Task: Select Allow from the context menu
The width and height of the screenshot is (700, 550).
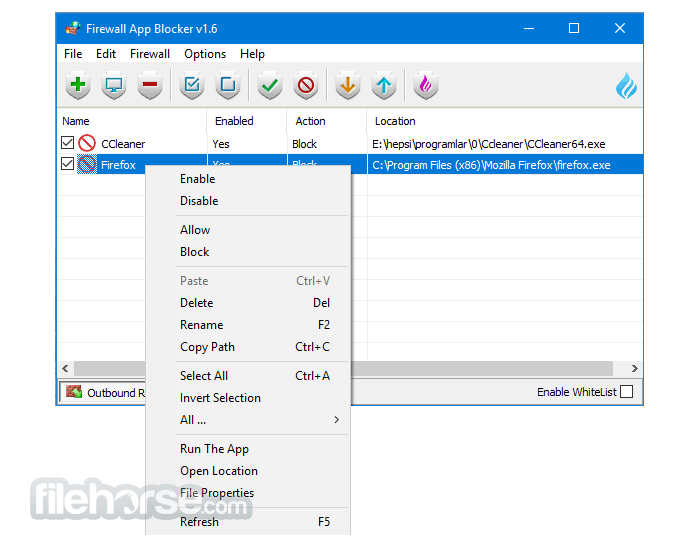Action: tap(248, 230)
